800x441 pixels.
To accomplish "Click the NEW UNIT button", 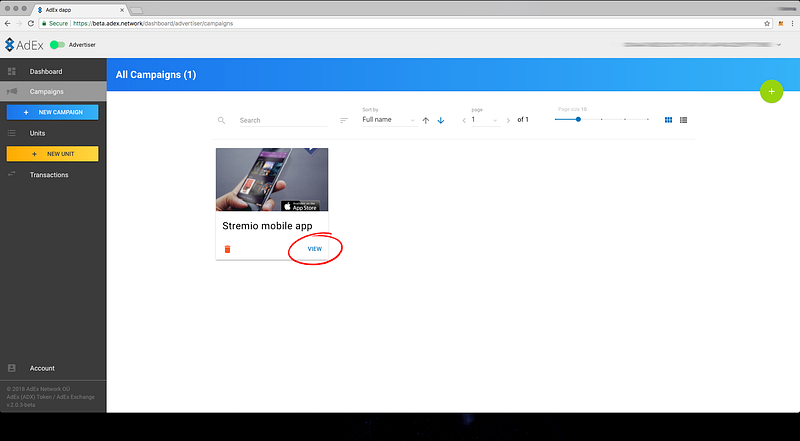I will coord(53,154).
